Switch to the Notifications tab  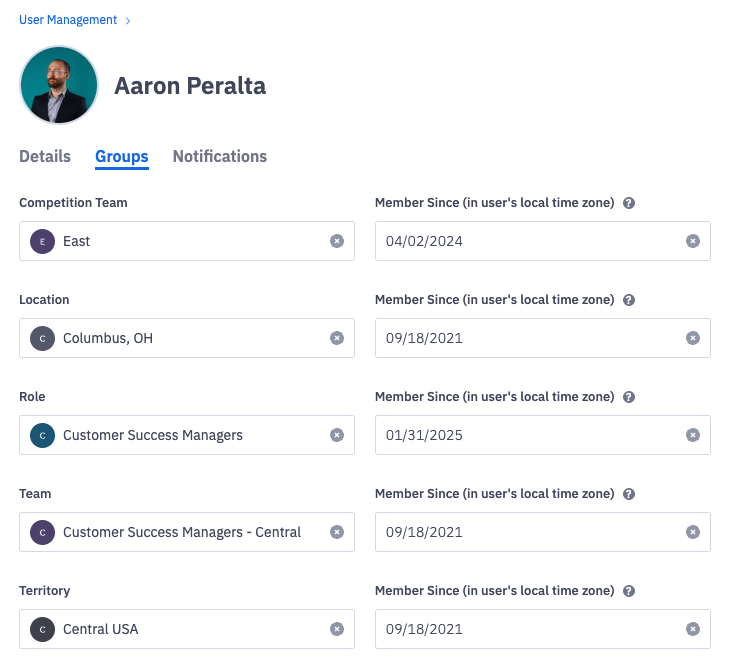pos(220,156)
